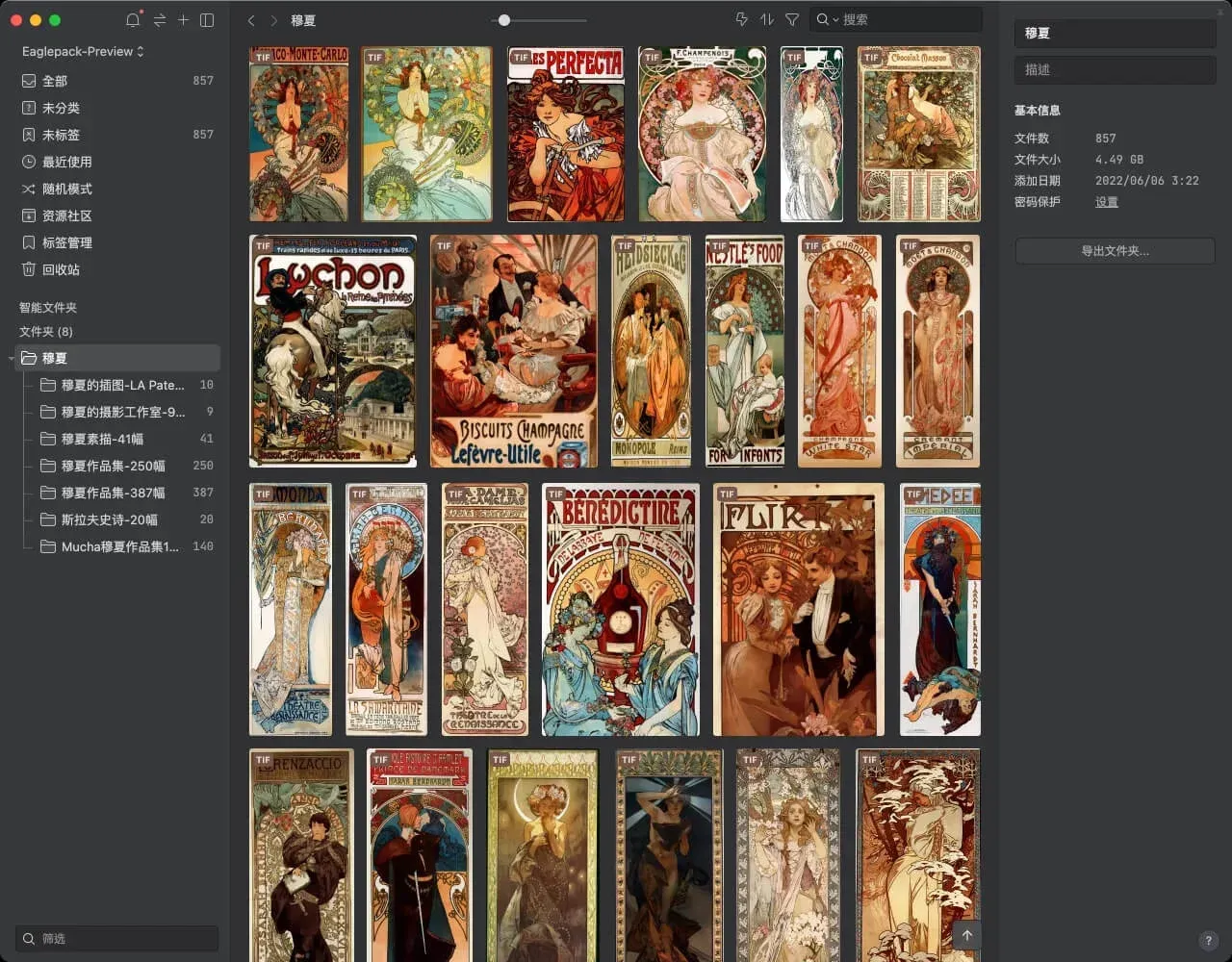Open the Luchon poster thumbnail
The image size is (1232, 962).
tap(333, 351)
